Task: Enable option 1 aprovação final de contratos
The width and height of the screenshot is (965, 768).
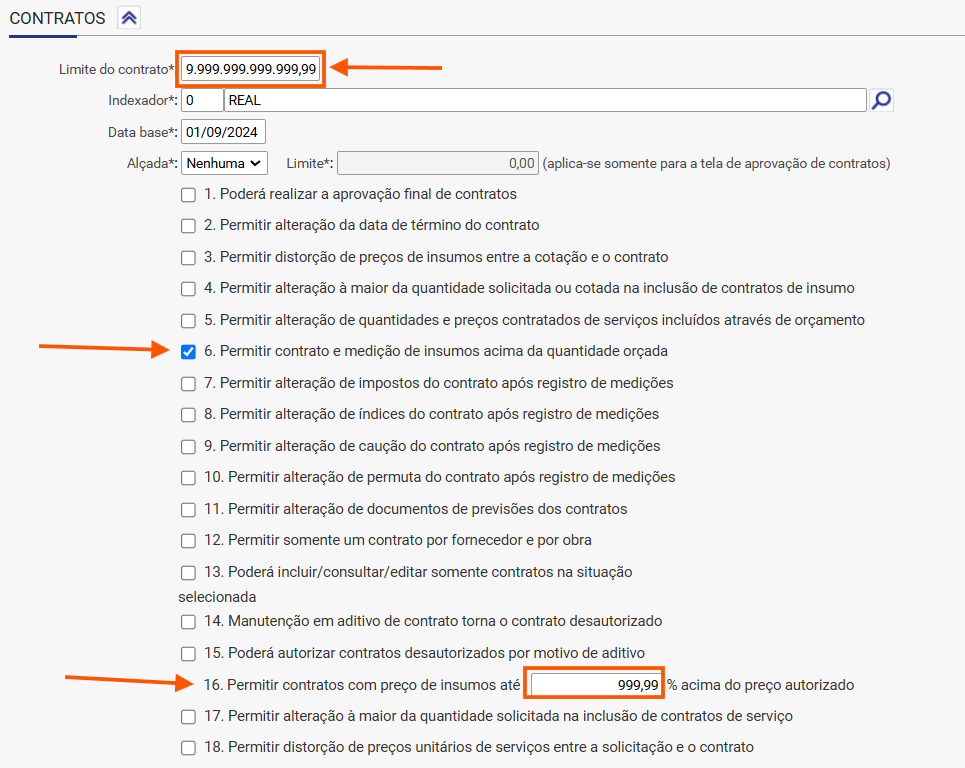Action: click(188, 195)
